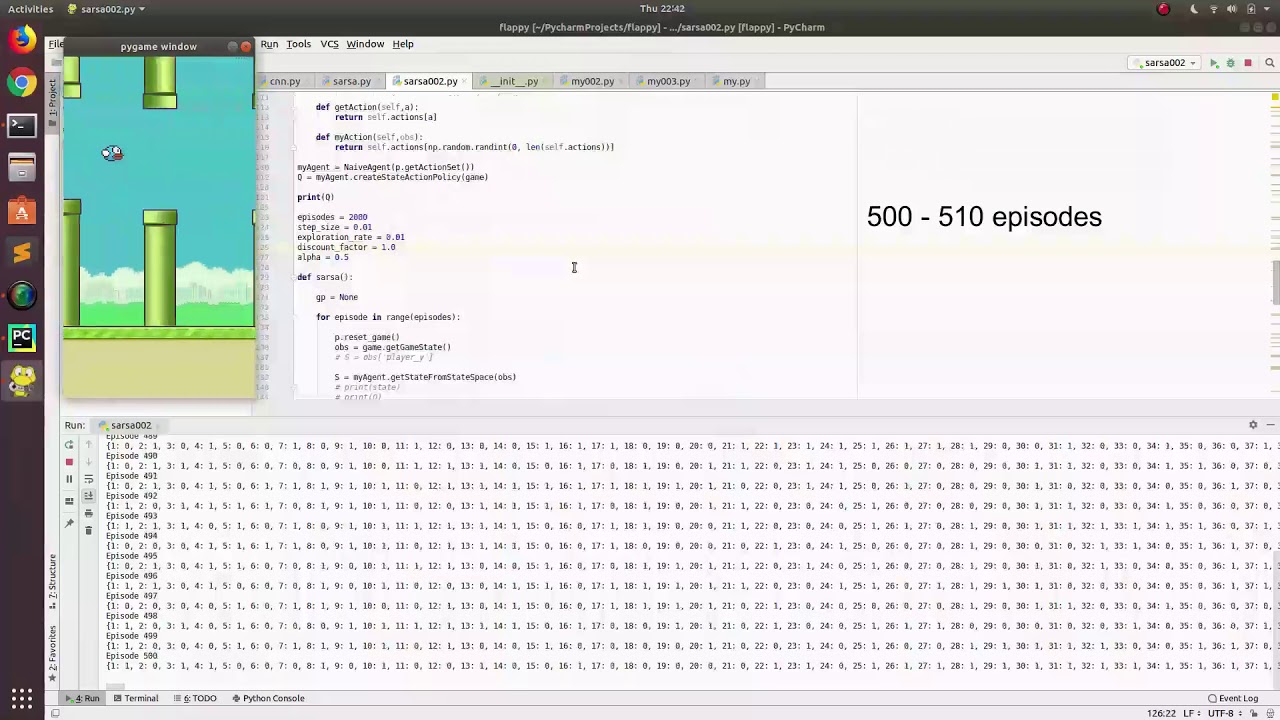Pause the console output in Run panel
Viewport: 1280px width, 720px height.
pyautogui.click(x=69, y=478)
